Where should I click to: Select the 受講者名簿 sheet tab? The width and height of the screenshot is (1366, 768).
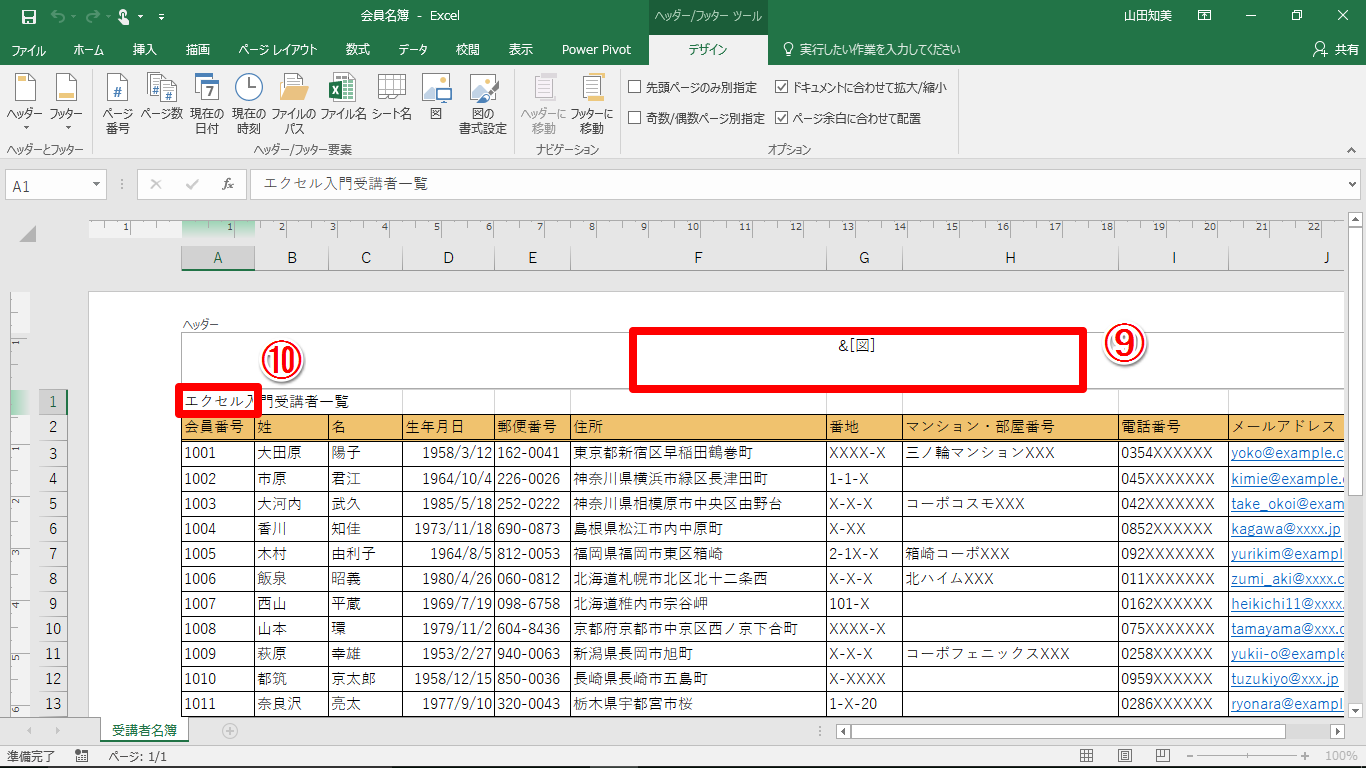point(144,730)
